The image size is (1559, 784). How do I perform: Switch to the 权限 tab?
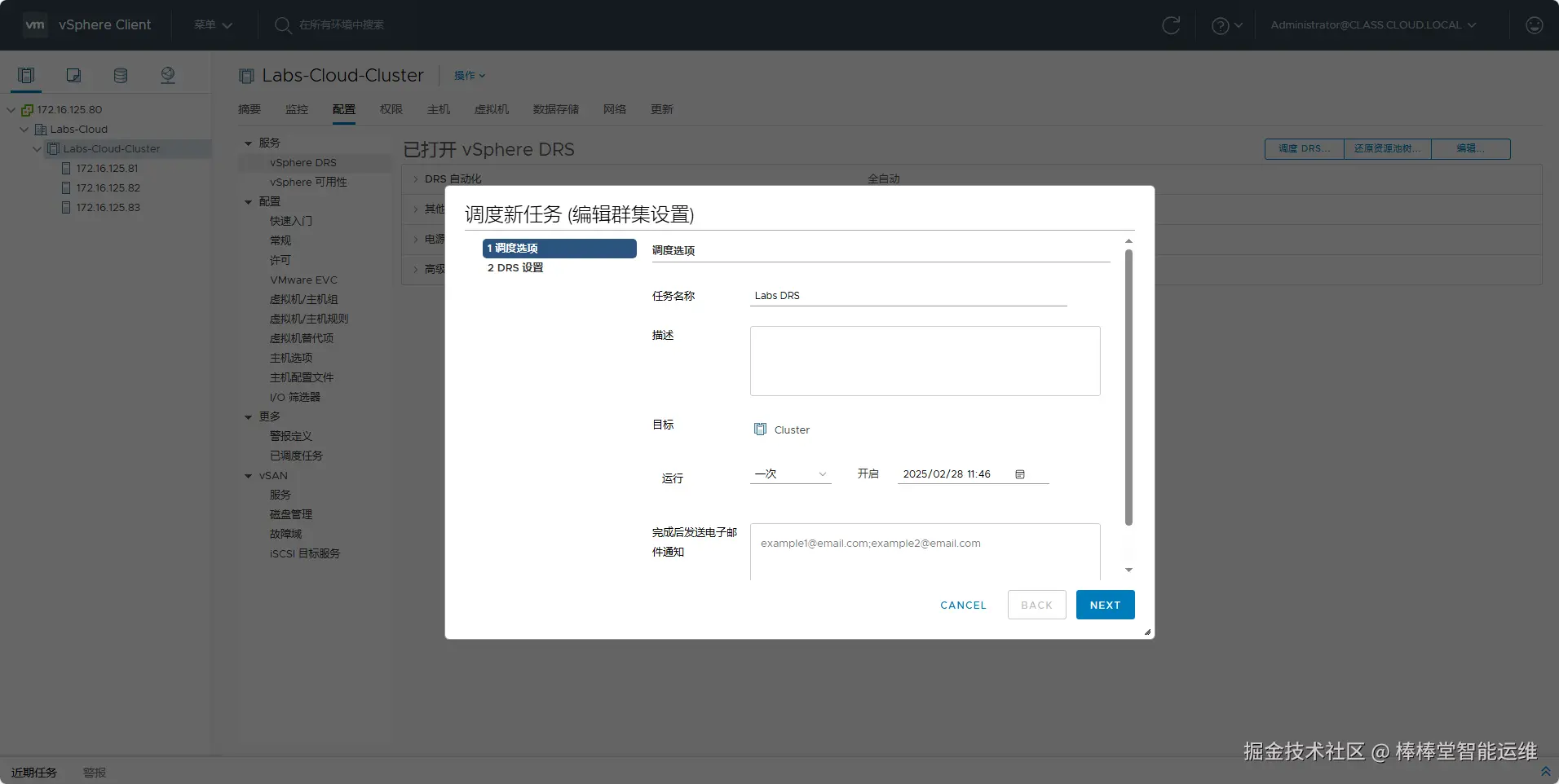391,109
